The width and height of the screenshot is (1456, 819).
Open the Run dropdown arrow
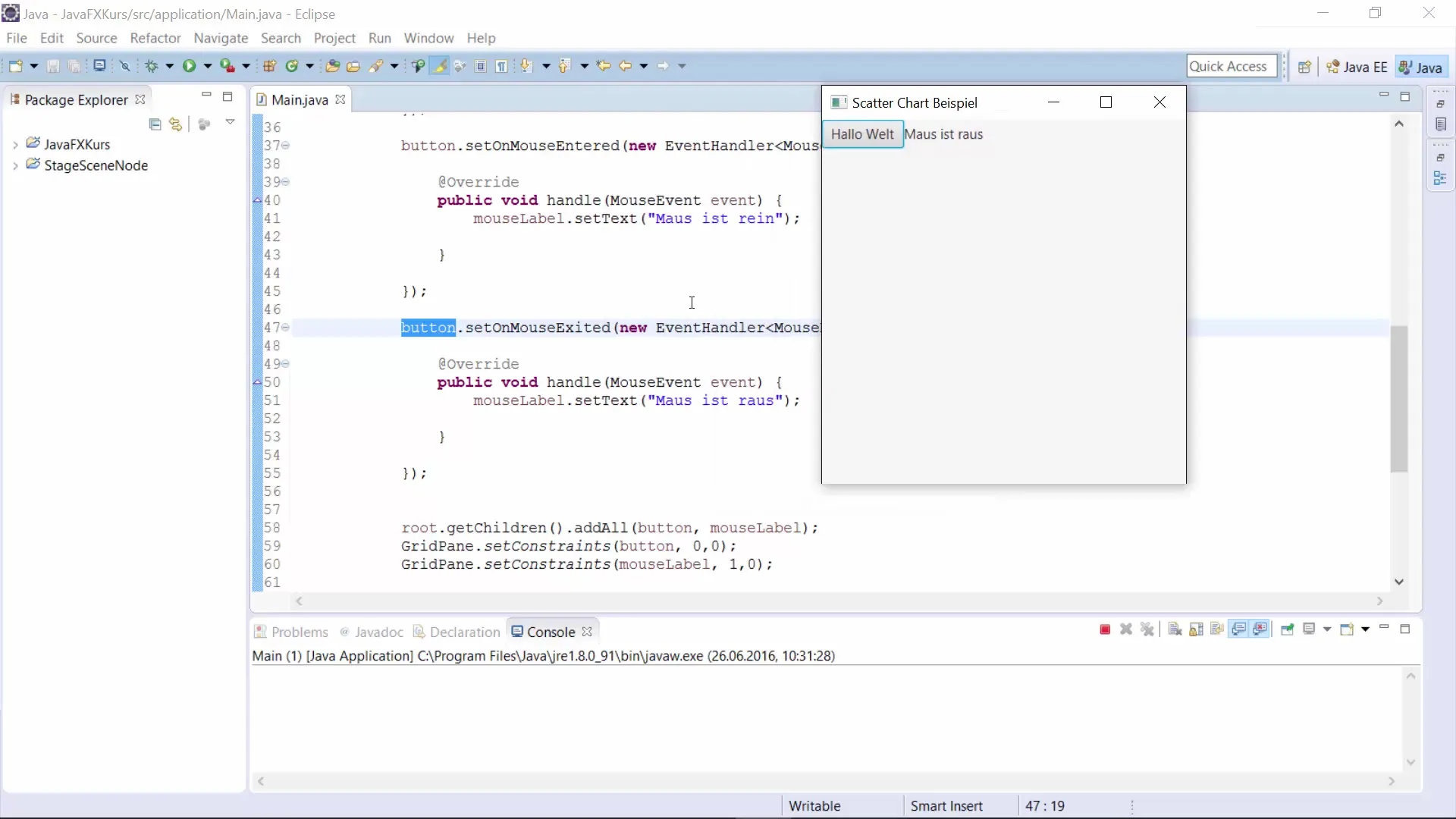[x=208, y=66]
